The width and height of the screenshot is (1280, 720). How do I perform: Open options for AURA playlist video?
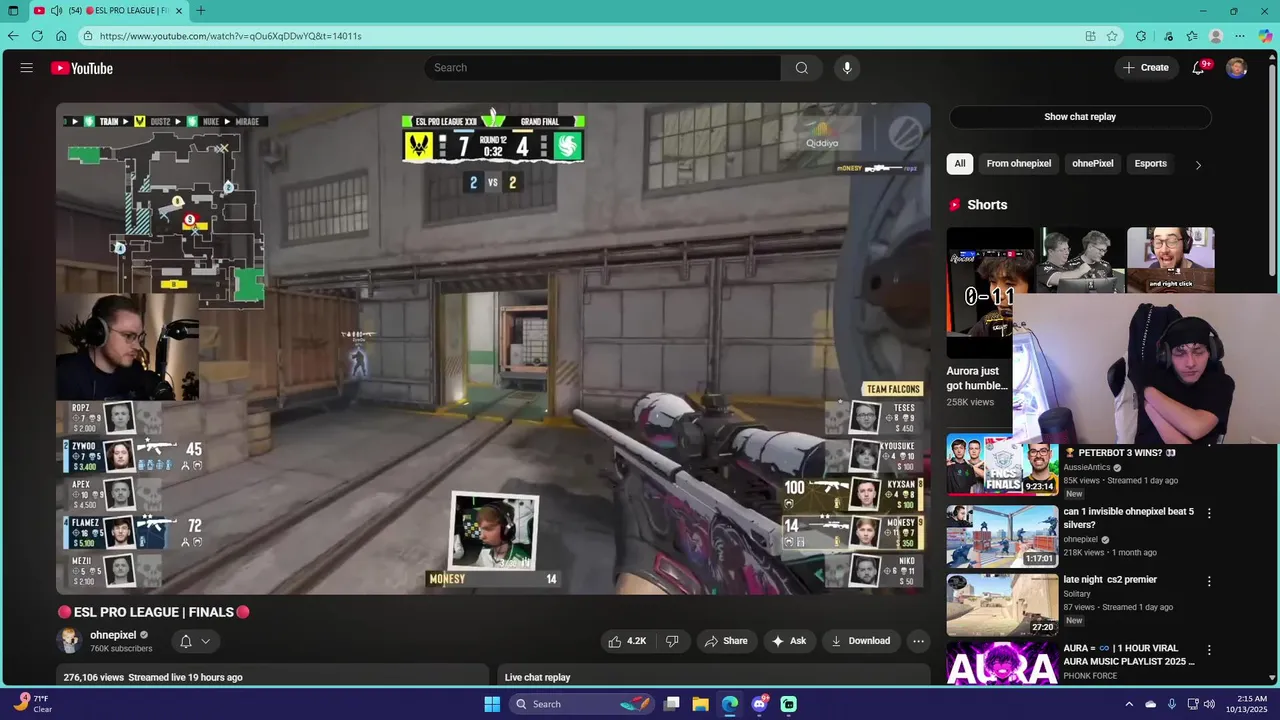click(x=1209, y=650)
